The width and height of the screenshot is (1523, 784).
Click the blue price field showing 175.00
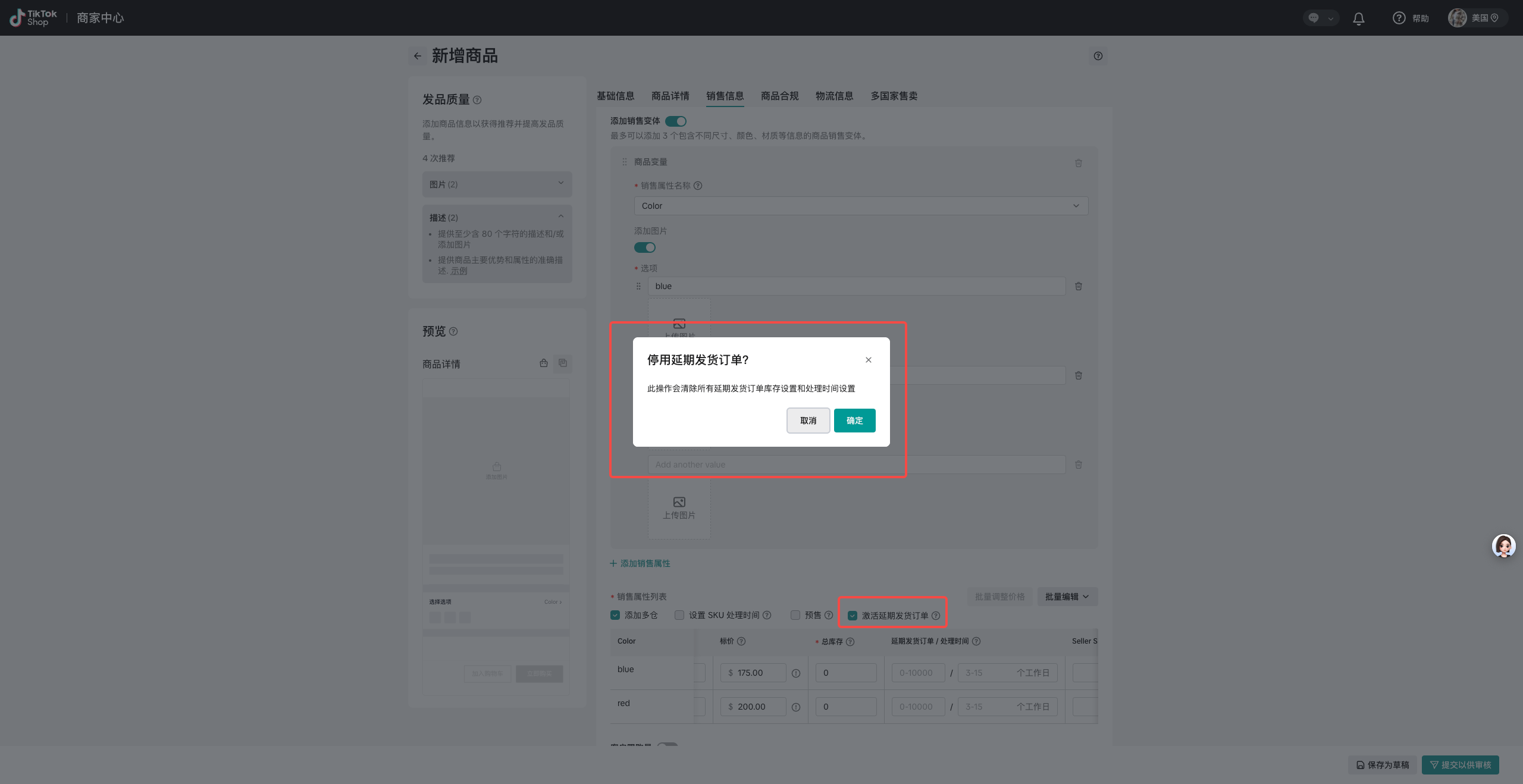point(753,673)
